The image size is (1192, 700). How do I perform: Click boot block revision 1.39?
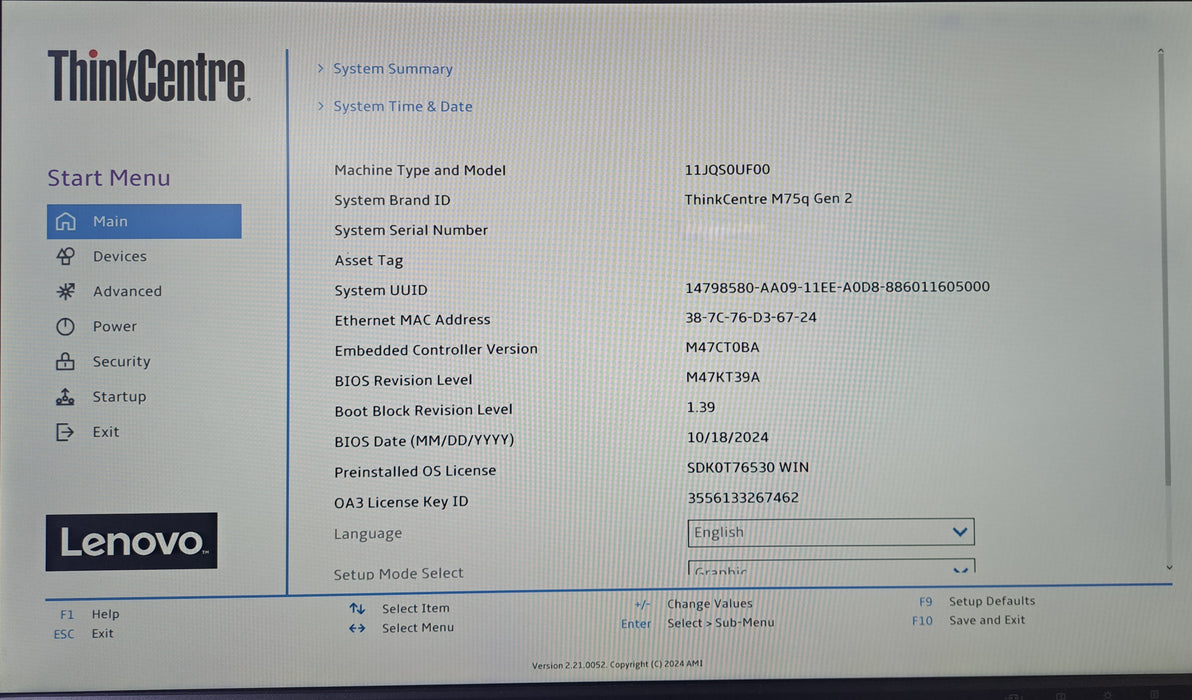(x=701, y=407)
